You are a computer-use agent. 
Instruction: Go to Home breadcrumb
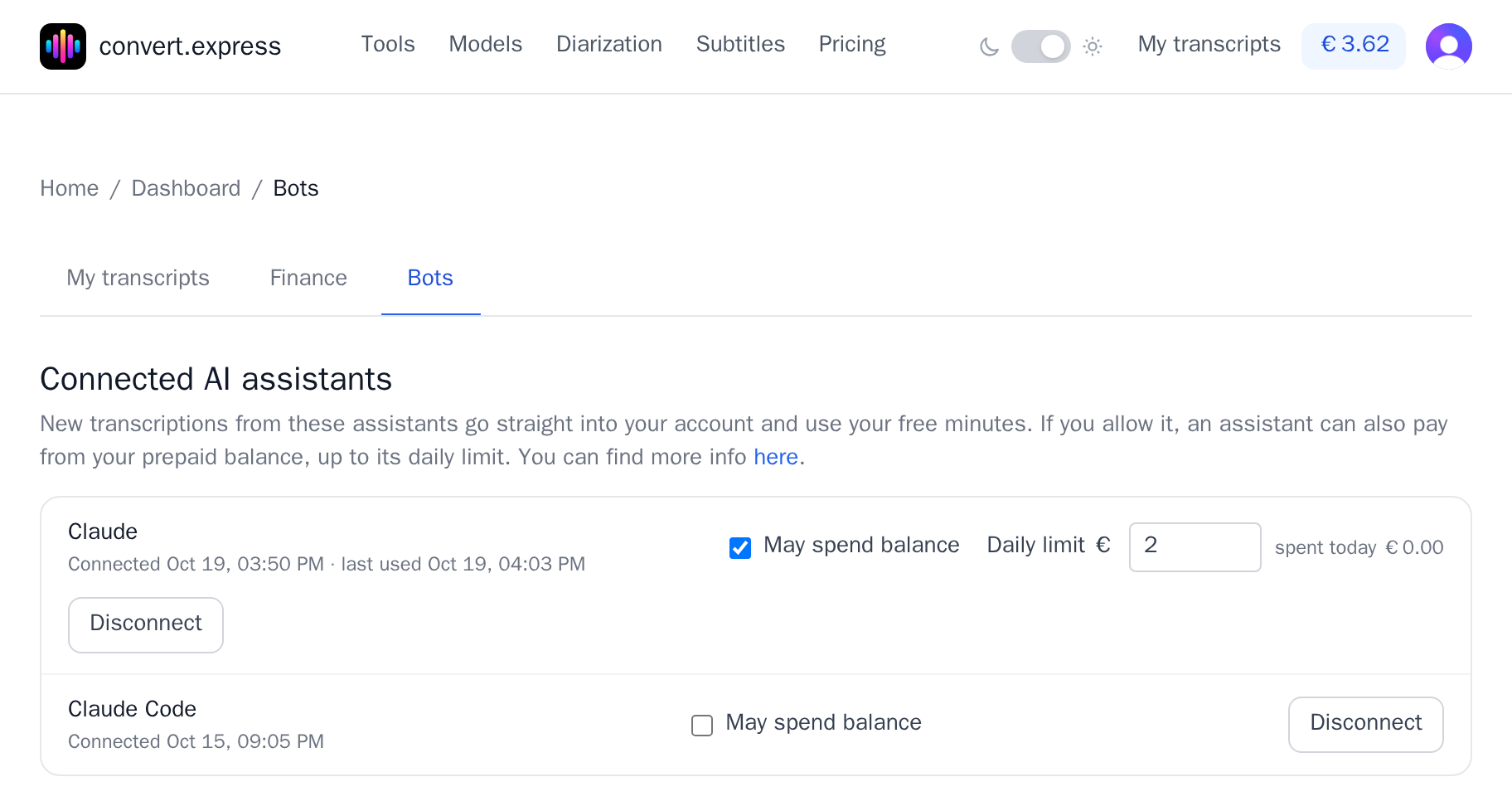click(x=69, y=188)
